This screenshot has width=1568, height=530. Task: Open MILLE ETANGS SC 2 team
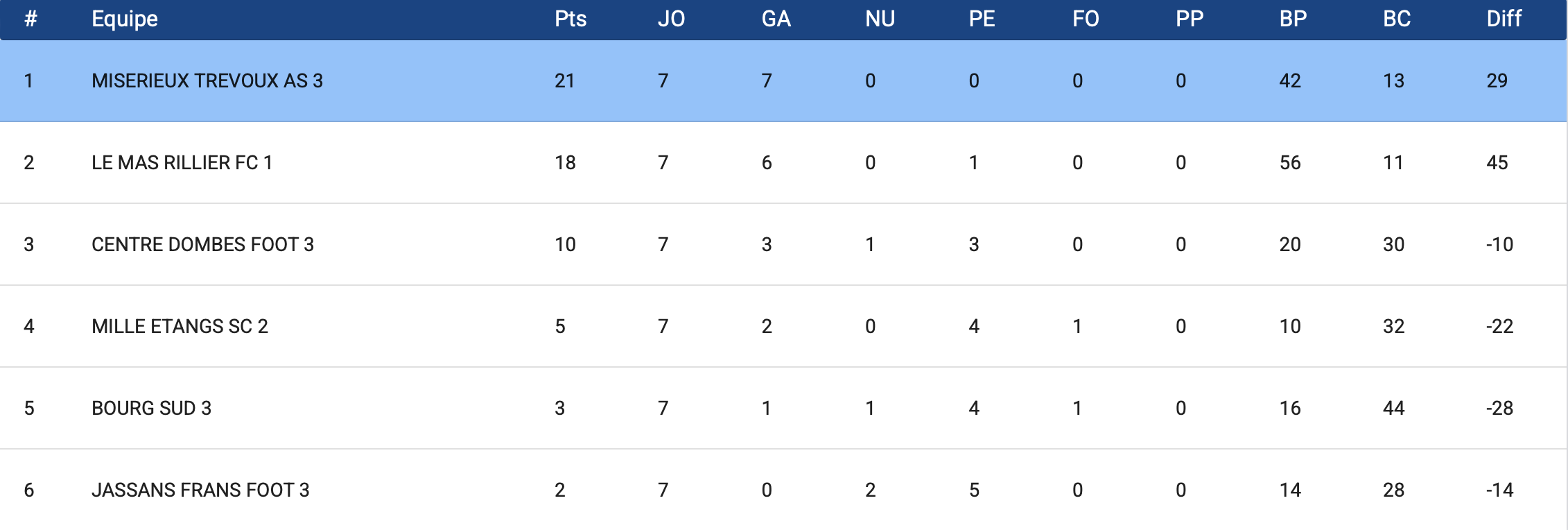click(x=180, y=327)
